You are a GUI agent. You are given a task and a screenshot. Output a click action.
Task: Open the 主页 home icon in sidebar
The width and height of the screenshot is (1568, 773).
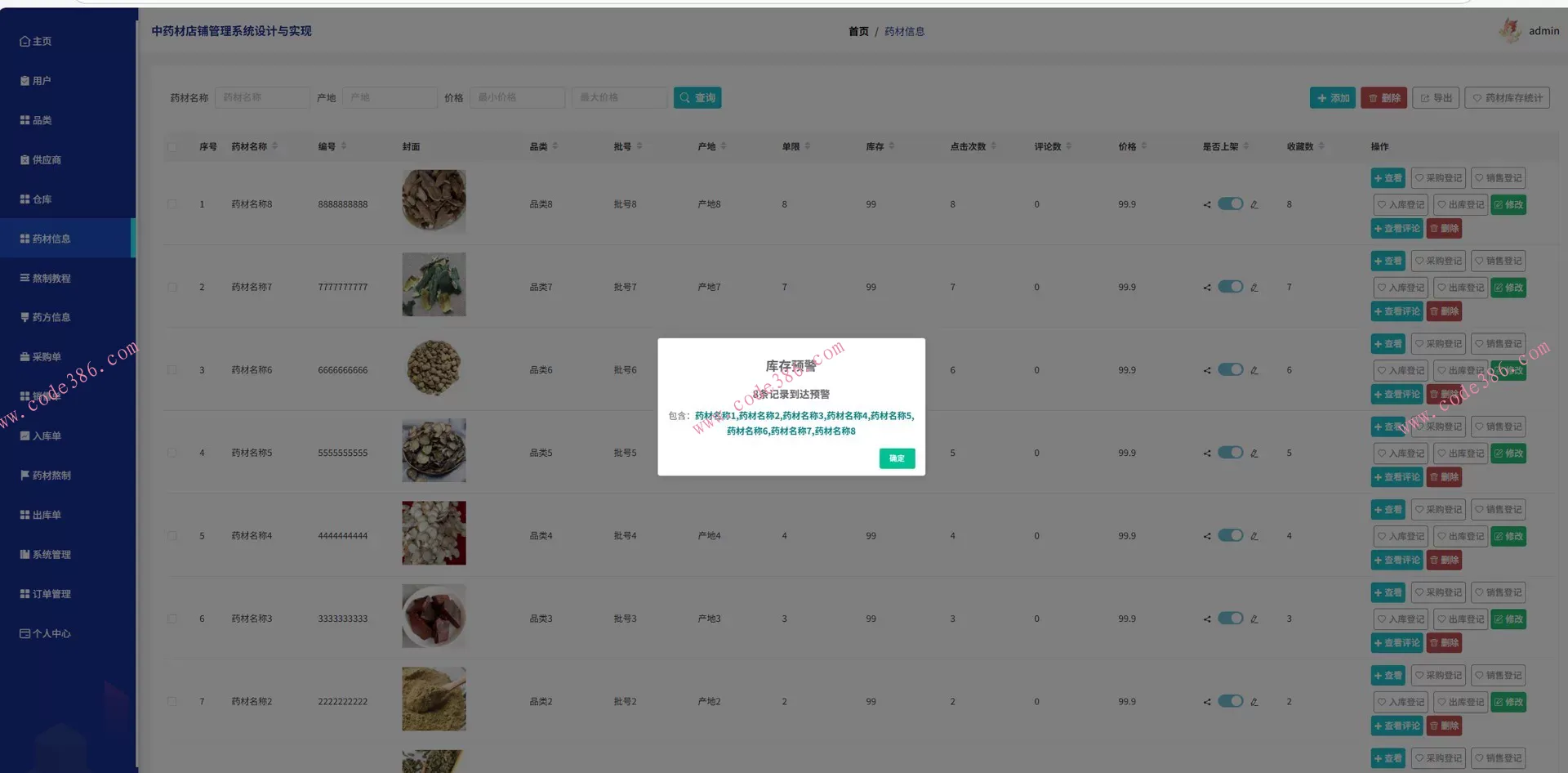click(24, 41)
